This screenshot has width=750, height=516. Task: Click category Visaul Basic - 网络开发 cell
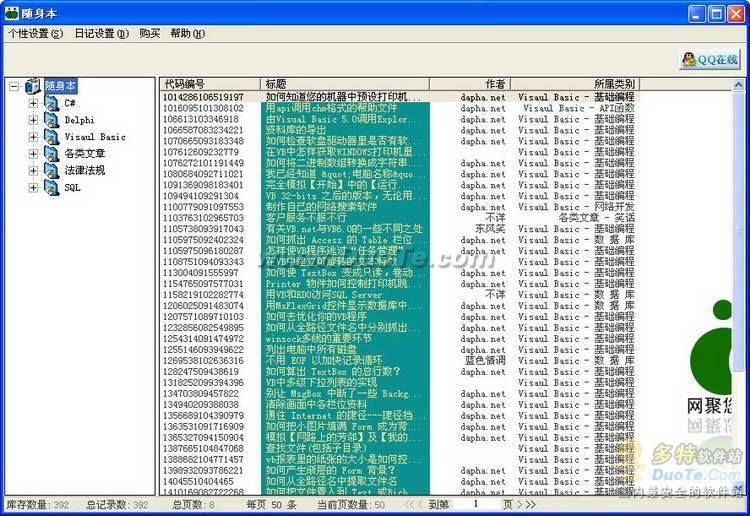tap(576, 207)
